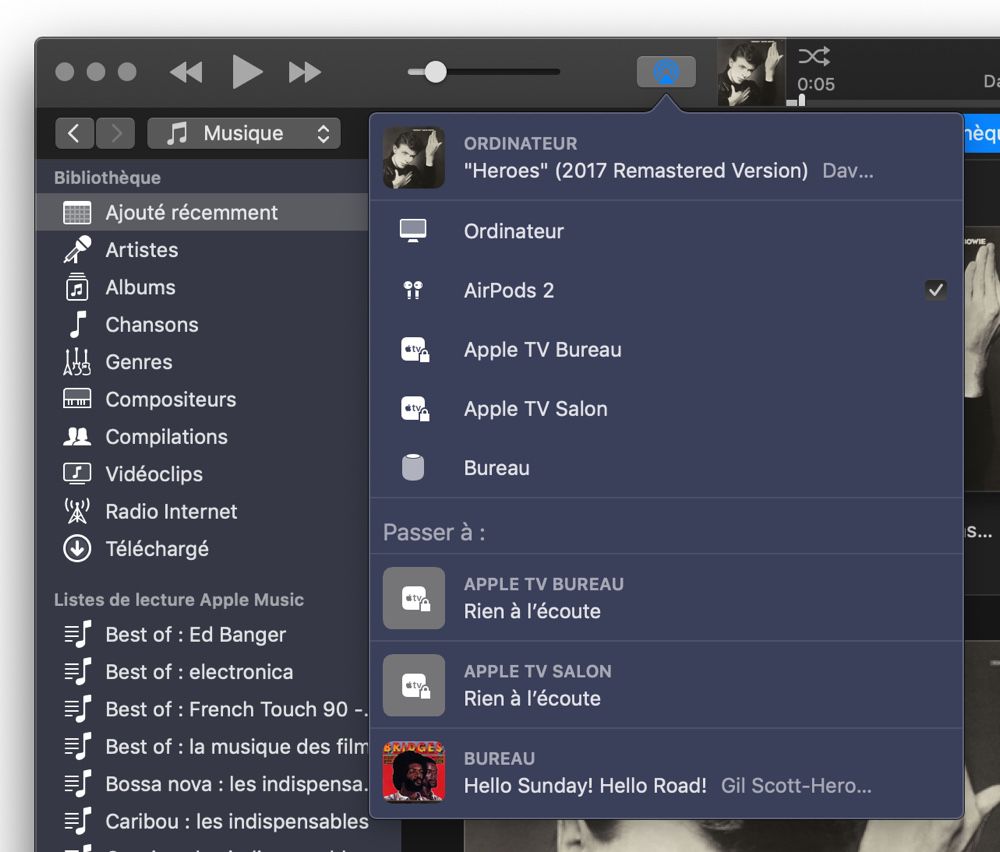Switch to APPLE TV SALON under Passer à
The width and height of the screenshot is (1000, 852).
pyautogui.click(x=666, y=686)
